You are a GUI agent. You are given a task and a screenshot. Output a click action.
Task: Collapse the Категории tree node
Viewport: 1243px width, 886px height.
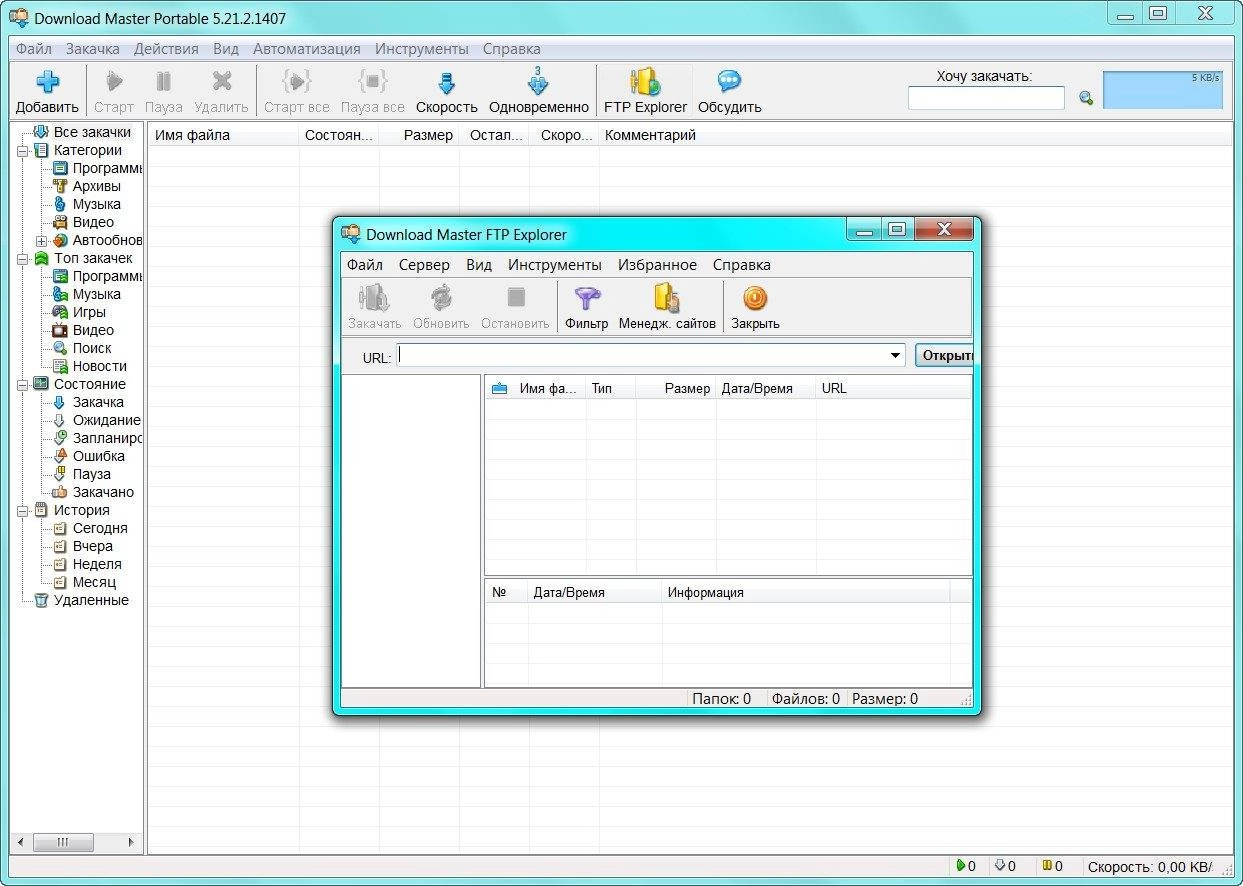pyautogui.click(x=23, y=151)
